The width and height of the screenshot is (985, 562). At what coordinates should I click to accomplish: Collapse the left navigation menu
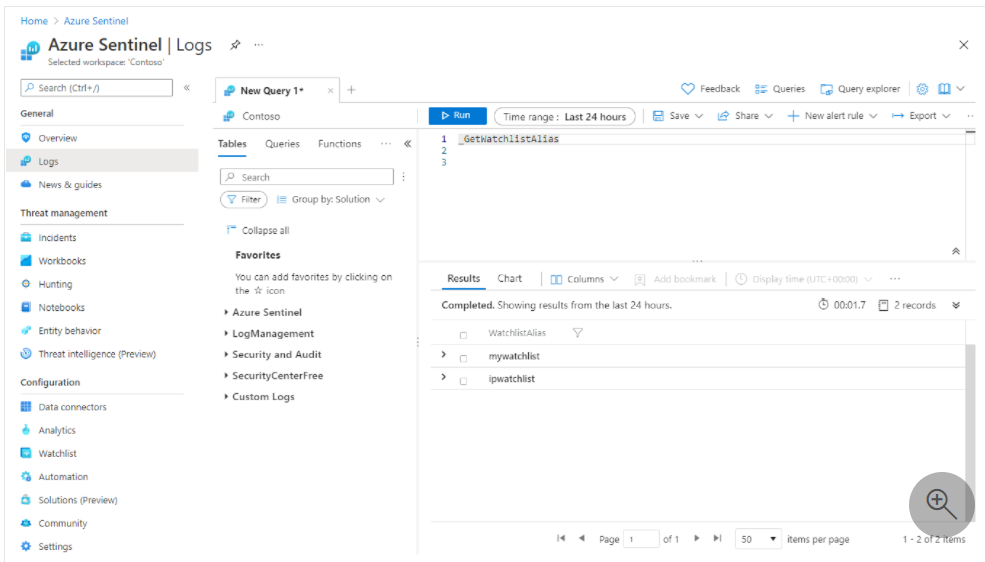187,88
